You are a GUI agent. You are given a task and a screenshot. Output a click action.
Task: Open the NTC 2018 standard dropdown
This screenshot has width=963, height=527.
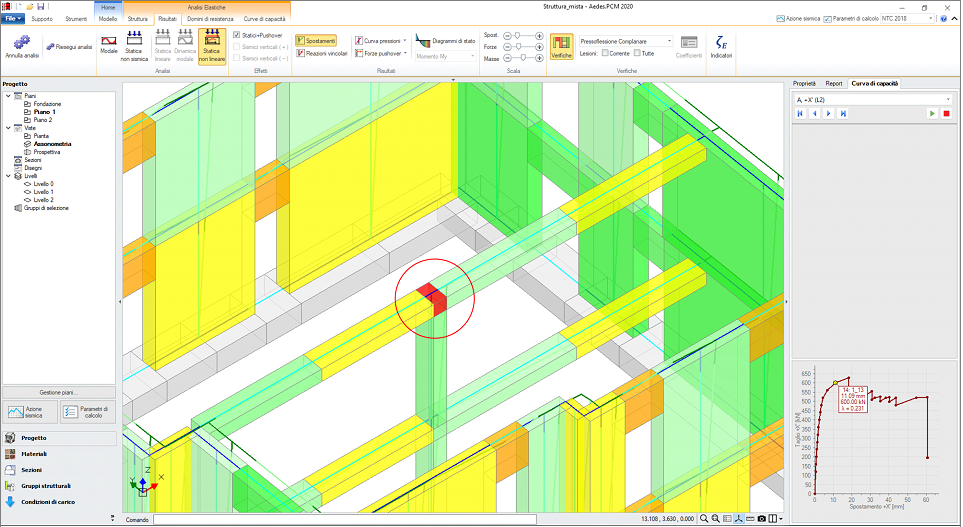[929, 18]
